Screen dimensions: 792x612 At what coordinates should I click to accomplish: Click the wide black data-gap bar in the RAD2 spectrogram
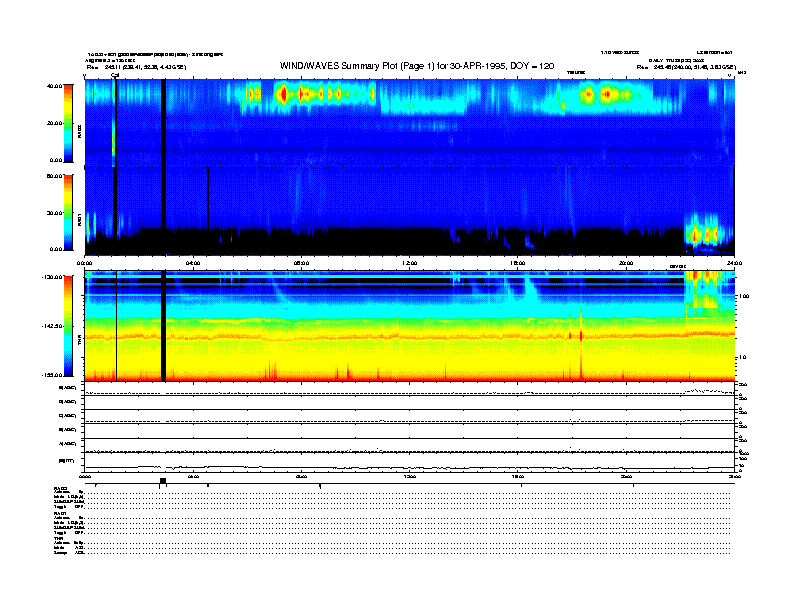pos(163,123)
